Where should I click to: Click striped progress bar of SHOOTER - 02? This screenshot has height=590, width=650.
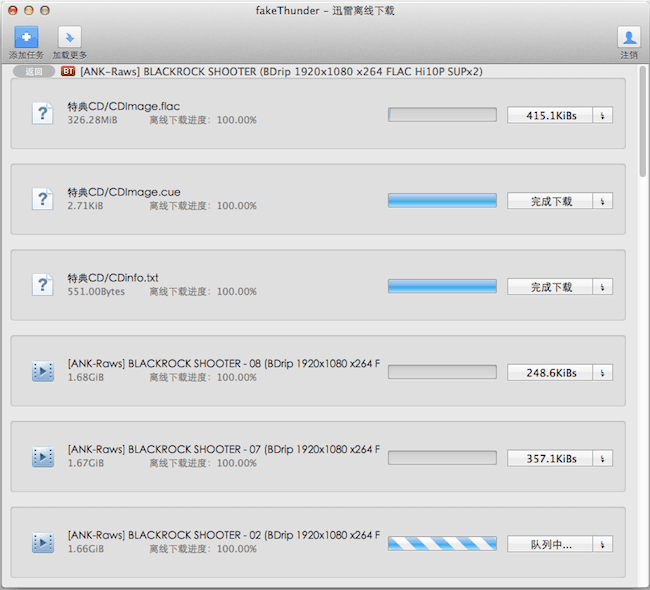pyautogui.click(x=442, y=544)
